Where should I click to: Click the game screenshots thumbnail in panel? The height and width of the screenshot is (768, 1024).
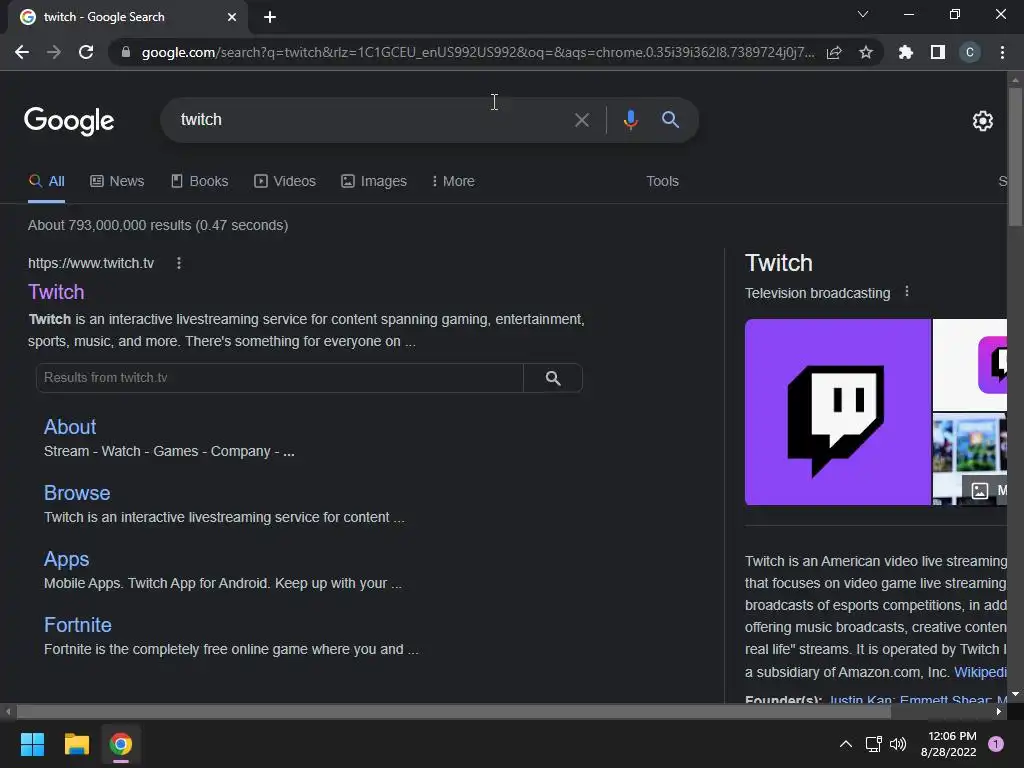pos(970,458)
